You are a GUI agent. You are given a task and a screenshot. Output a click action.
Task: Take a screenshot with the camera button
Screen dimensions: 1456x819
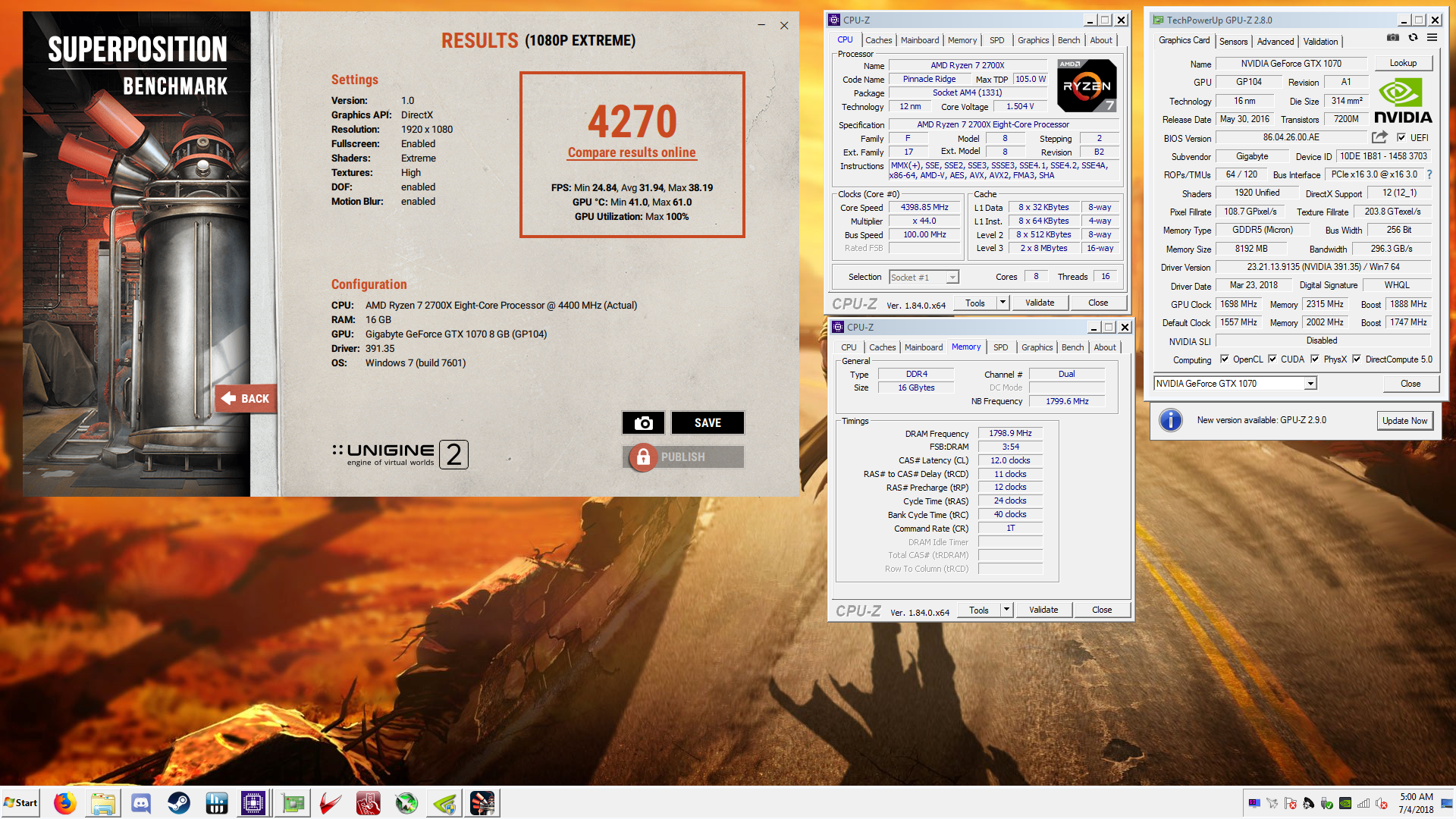[x=643, y=423]
